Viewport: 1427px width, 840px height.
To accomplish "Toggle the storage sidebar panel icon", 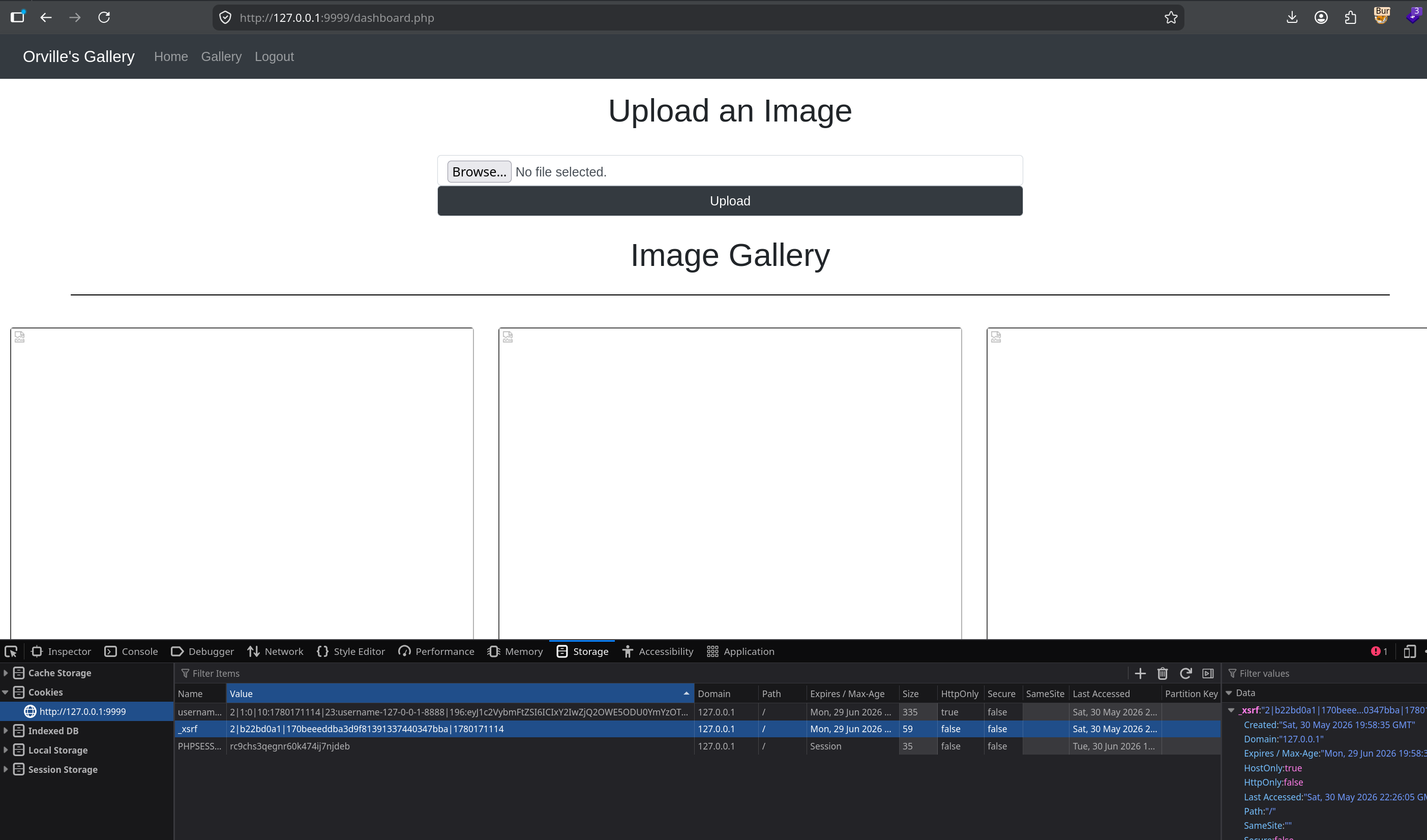I will (x=1208, y=673).
